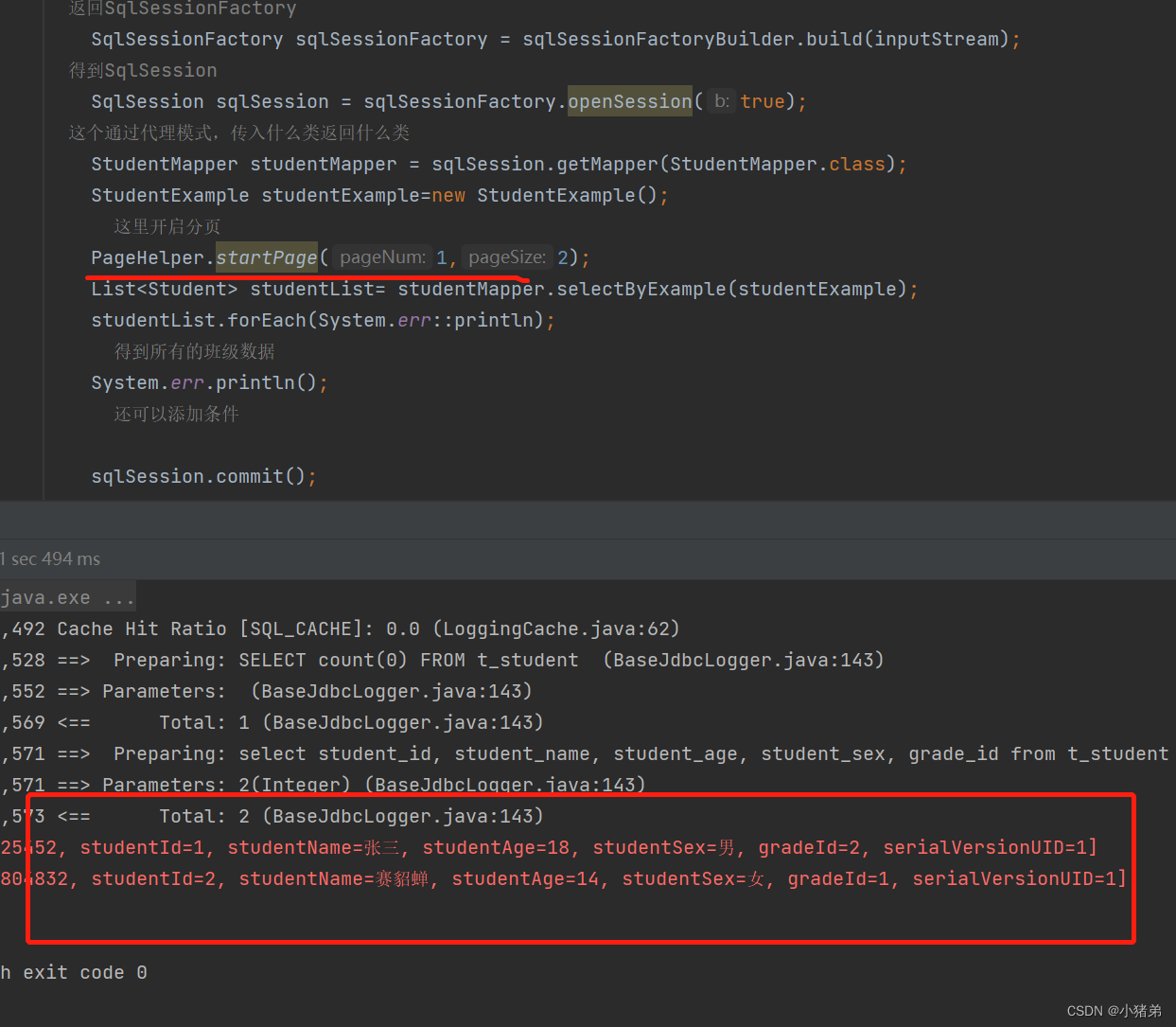Click the 'java.exe ...' console line
The image size is (1176, 1027).
67,597
